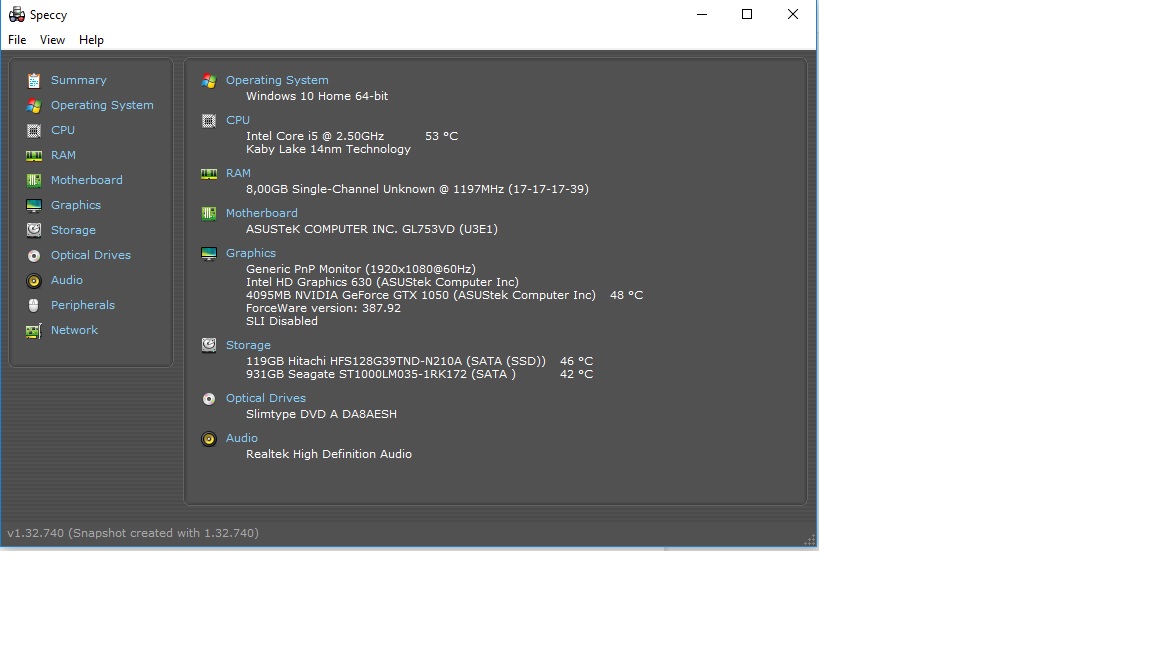Select Network in the sidebar list
The height and width of the screenshot is (648, 1152).
74,330
